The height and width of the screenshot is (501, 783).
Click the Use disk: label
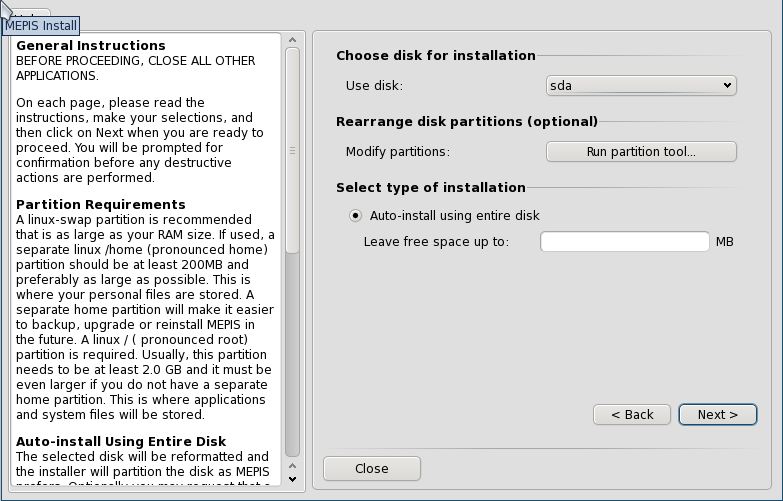(x=374, y=85)
